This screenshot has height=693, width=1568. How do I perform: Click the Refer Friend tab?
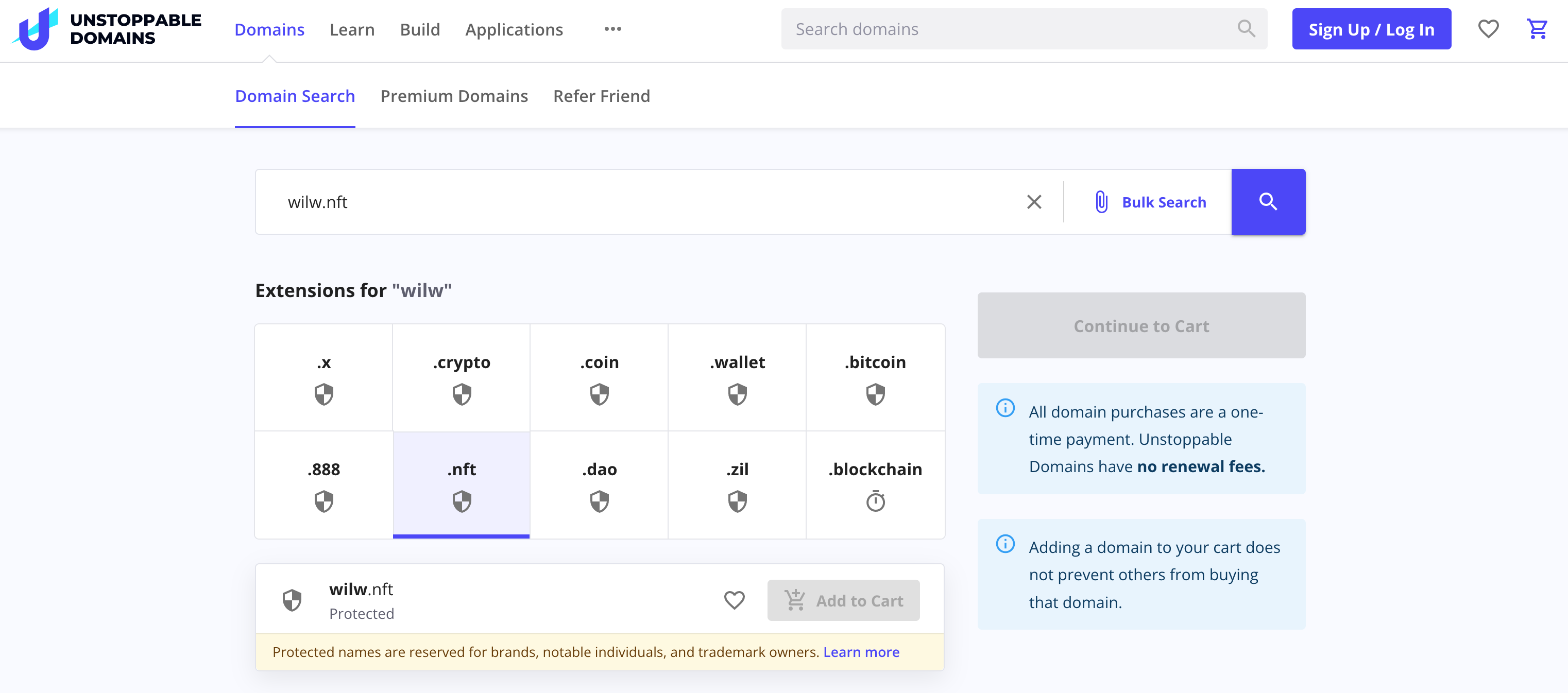[x=601, y=95]
